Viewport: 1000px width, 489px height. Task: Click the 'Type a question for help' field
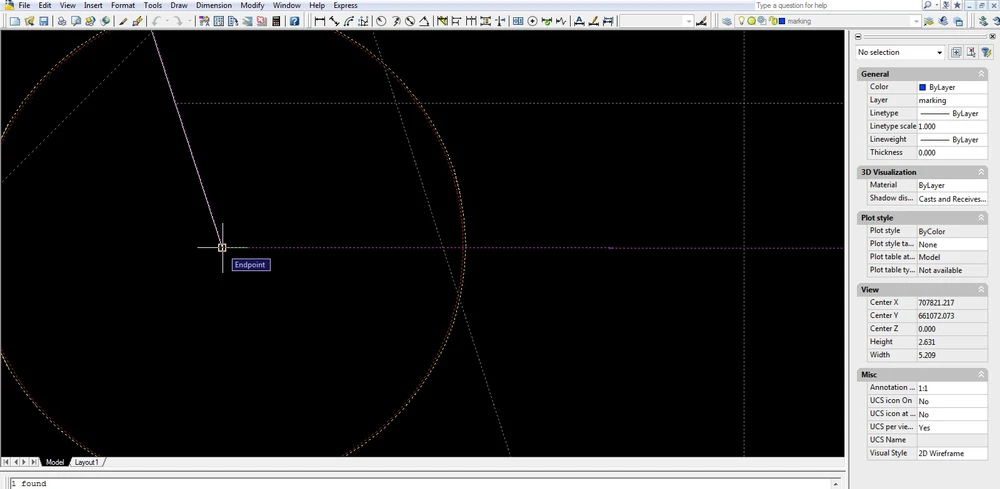pyautogui.click(x=836, y=5)
